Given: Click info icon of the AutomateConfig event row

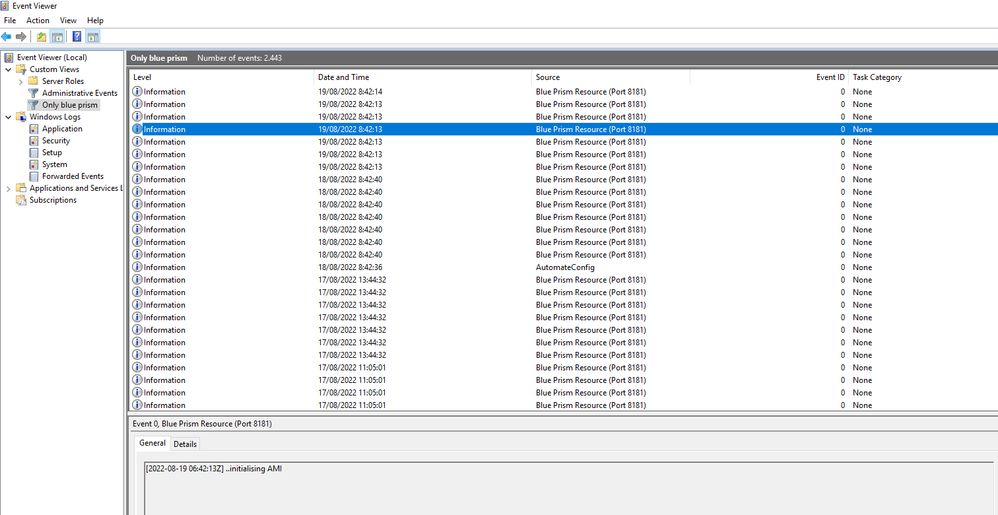Looking at the screenshot, I should tap(137, 267).
